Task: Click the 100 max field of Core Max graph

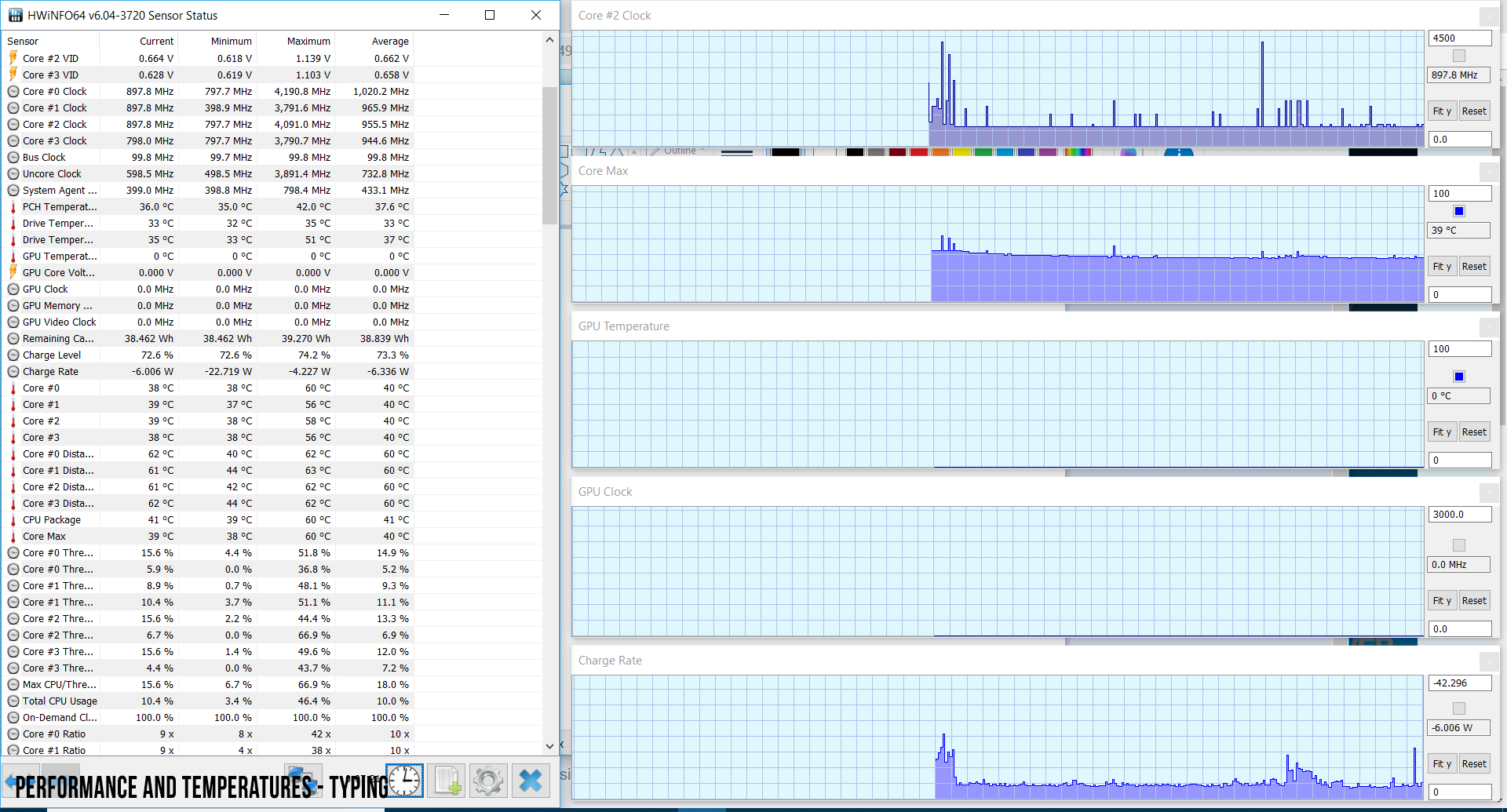Action: (1459, 194)
